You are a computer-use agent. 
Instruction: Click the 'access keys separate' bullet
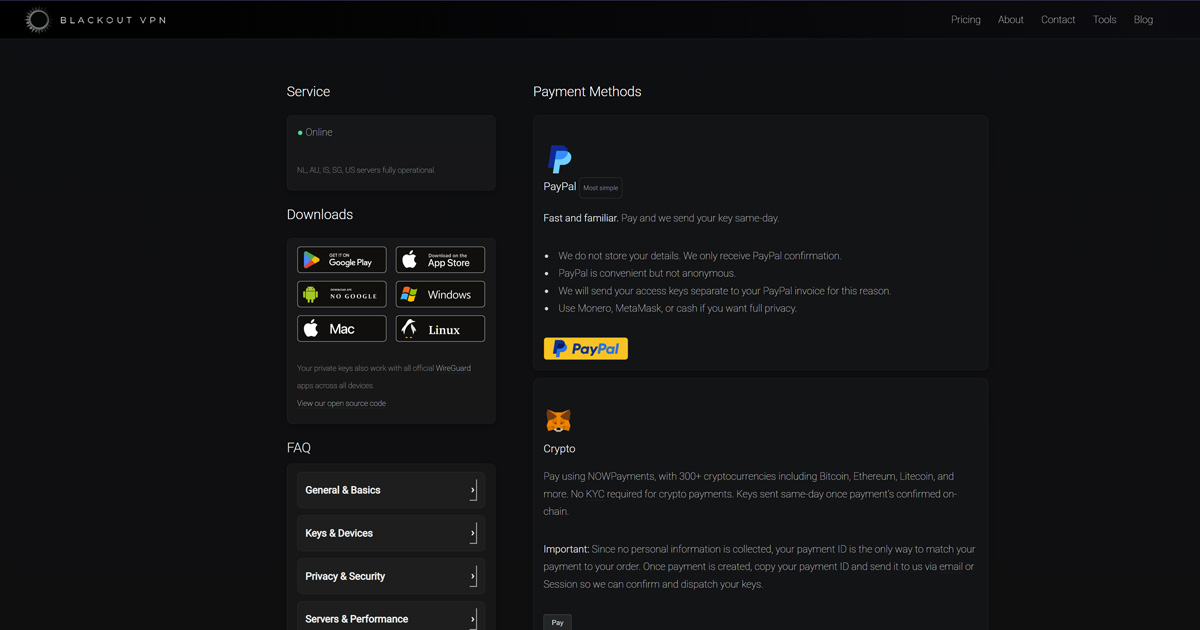click(x=725, y=291)
